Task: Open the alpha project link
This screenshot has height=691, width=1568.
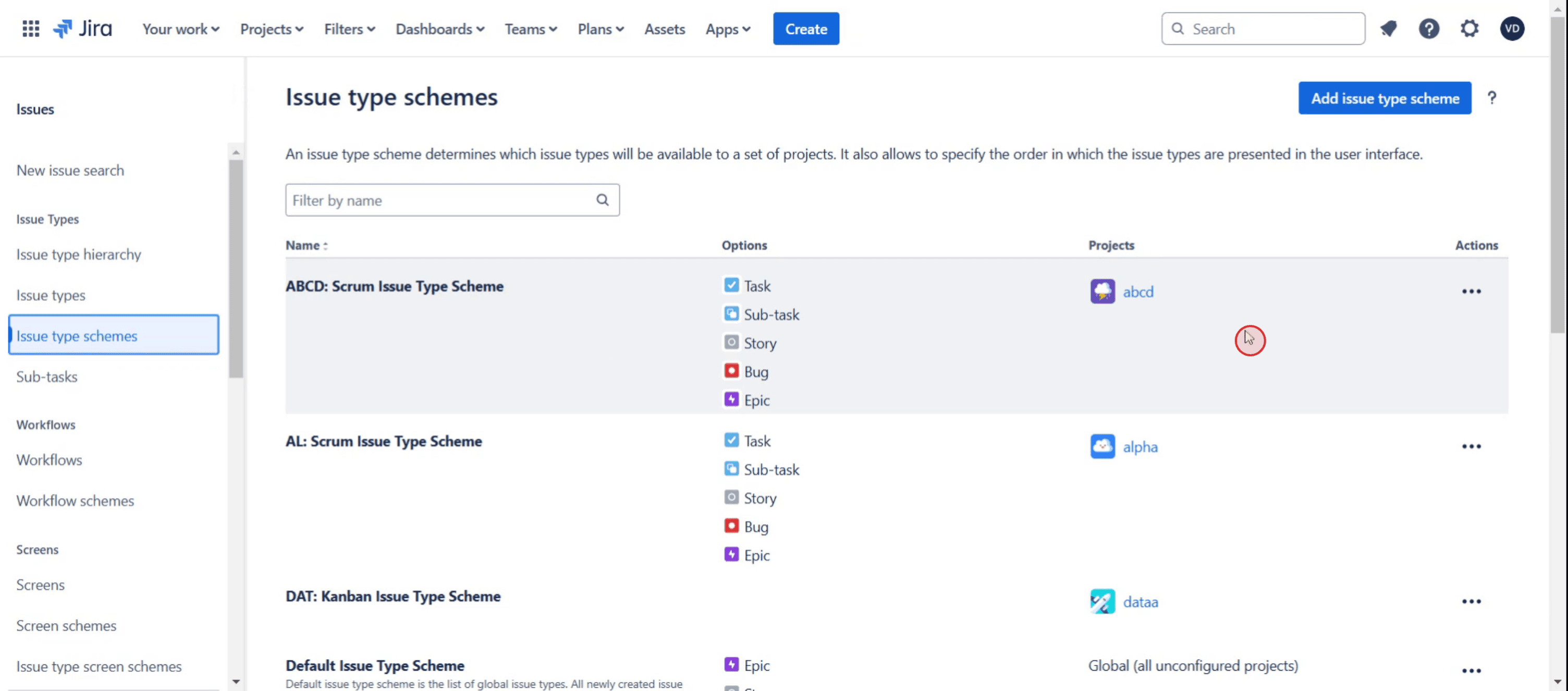Action: pyautogui.click(x=1140, y=447)
